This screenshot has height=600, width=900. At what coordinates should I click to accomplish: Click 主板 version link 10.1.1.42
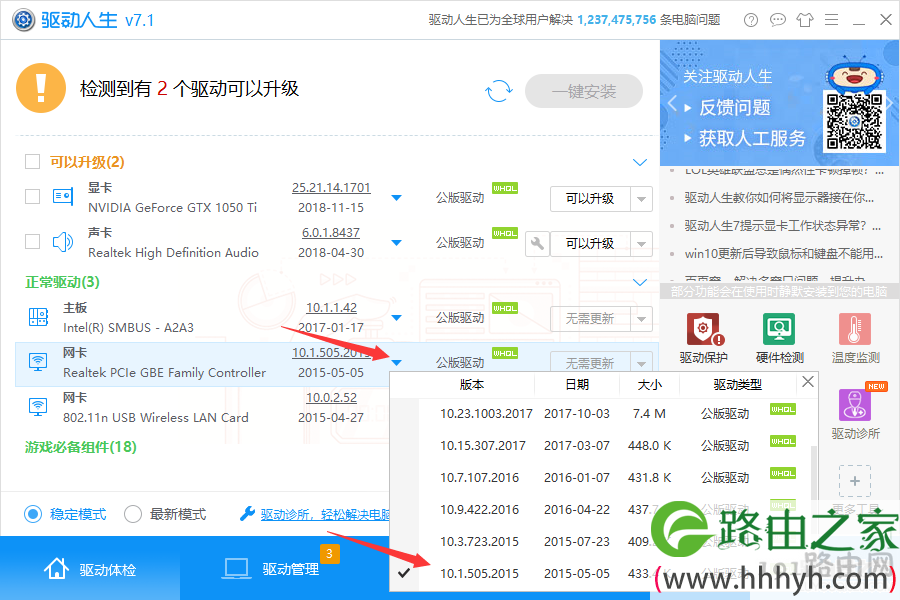[x=331, y=308]
